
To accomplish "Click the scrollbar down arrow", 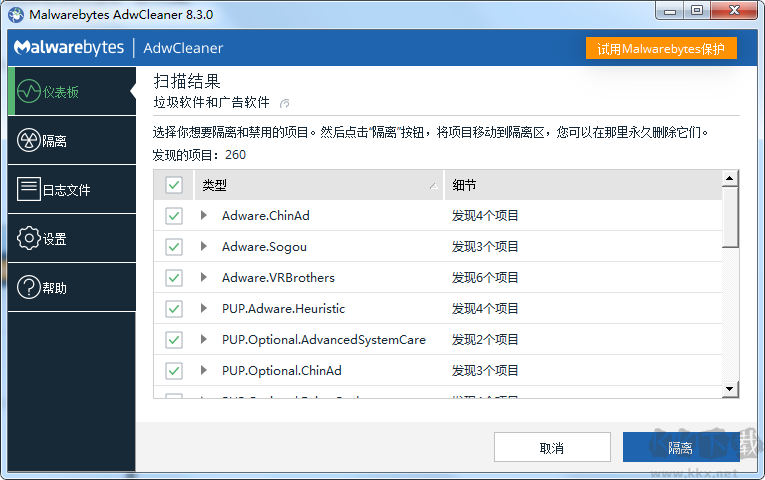I will point(730,389).
